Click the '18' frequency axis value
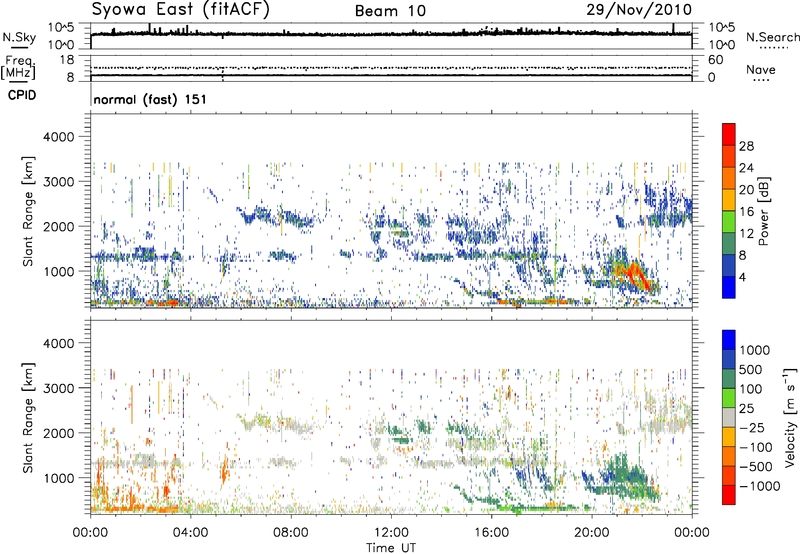This screenshot has width=800, height=554. (x=67, y=60)
